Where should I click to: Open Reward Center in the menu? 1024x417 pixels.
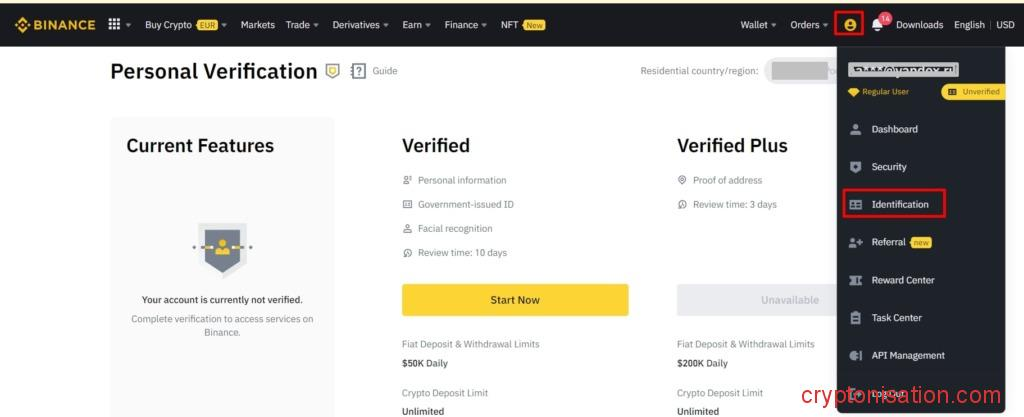(902, 280)
